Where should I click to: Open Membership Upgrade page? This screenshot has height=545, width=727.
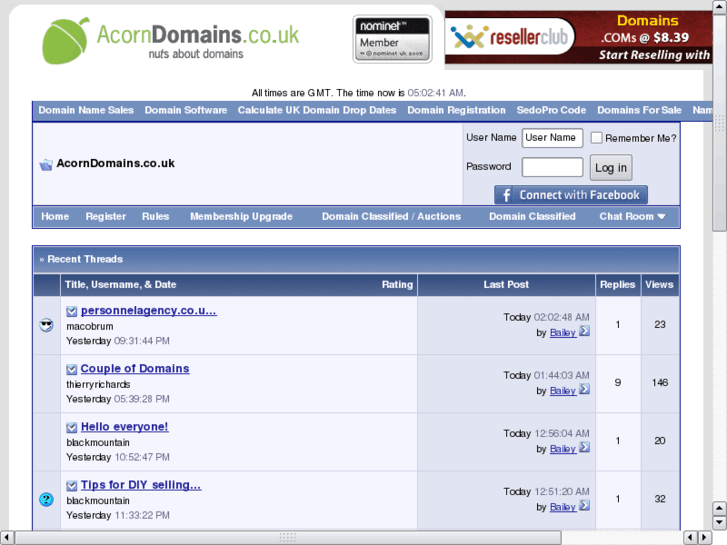click(x=241, y=217)
